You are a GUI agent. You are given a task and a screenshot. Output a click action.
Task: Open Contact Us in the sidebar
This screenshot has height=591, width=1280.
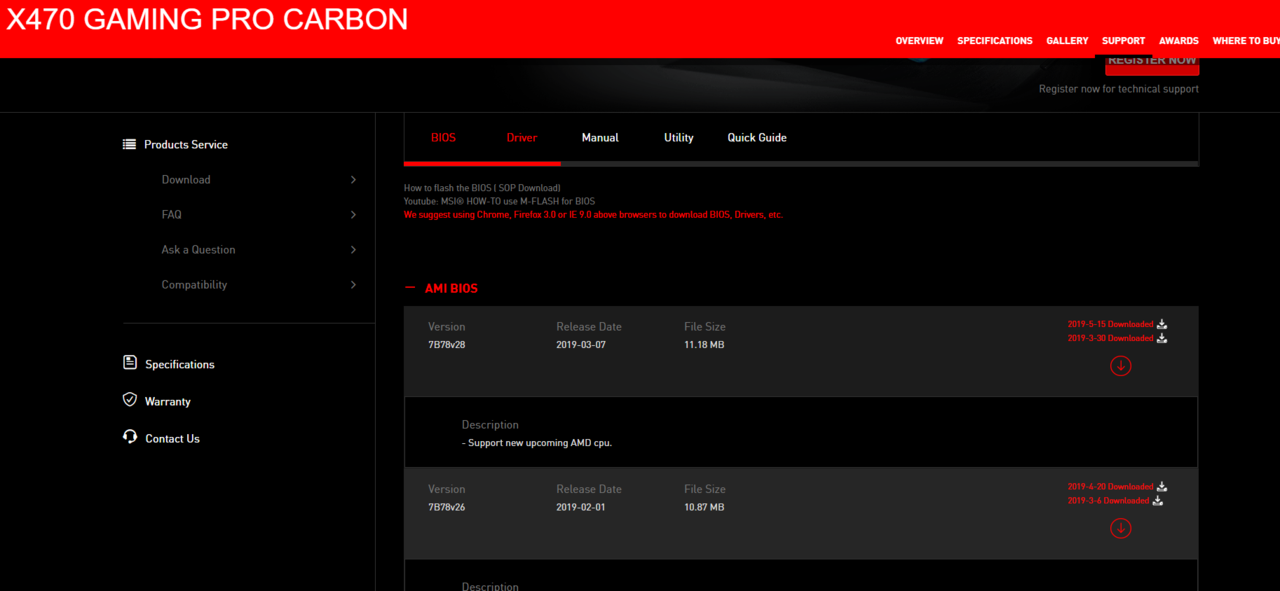coord(172,438)
